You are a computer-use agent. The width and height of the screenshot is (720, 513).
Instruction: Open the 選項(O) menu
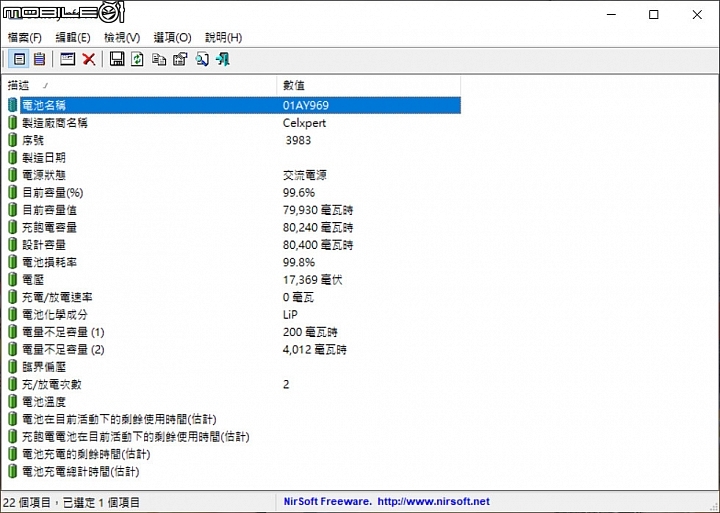coord(172,38)
